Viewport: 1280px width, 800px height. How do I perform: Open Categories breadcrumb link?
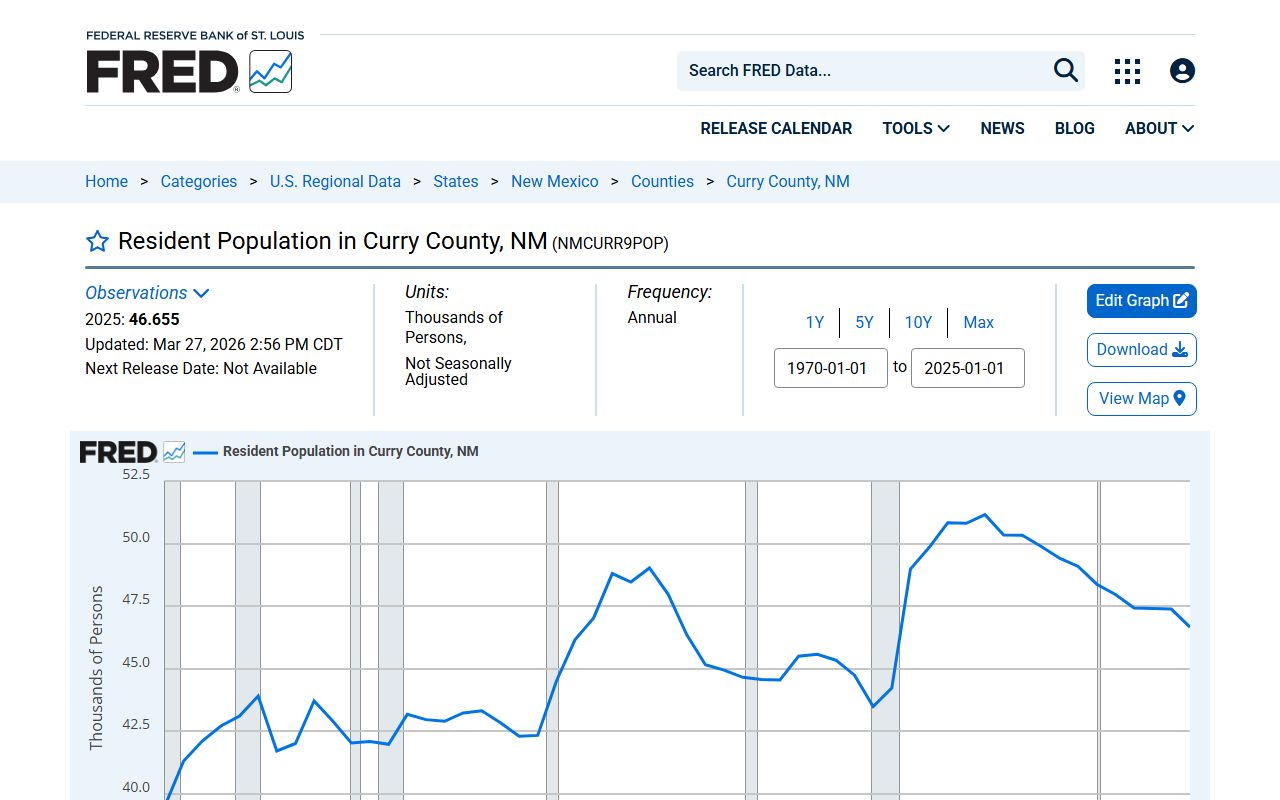tap(199, 181)
